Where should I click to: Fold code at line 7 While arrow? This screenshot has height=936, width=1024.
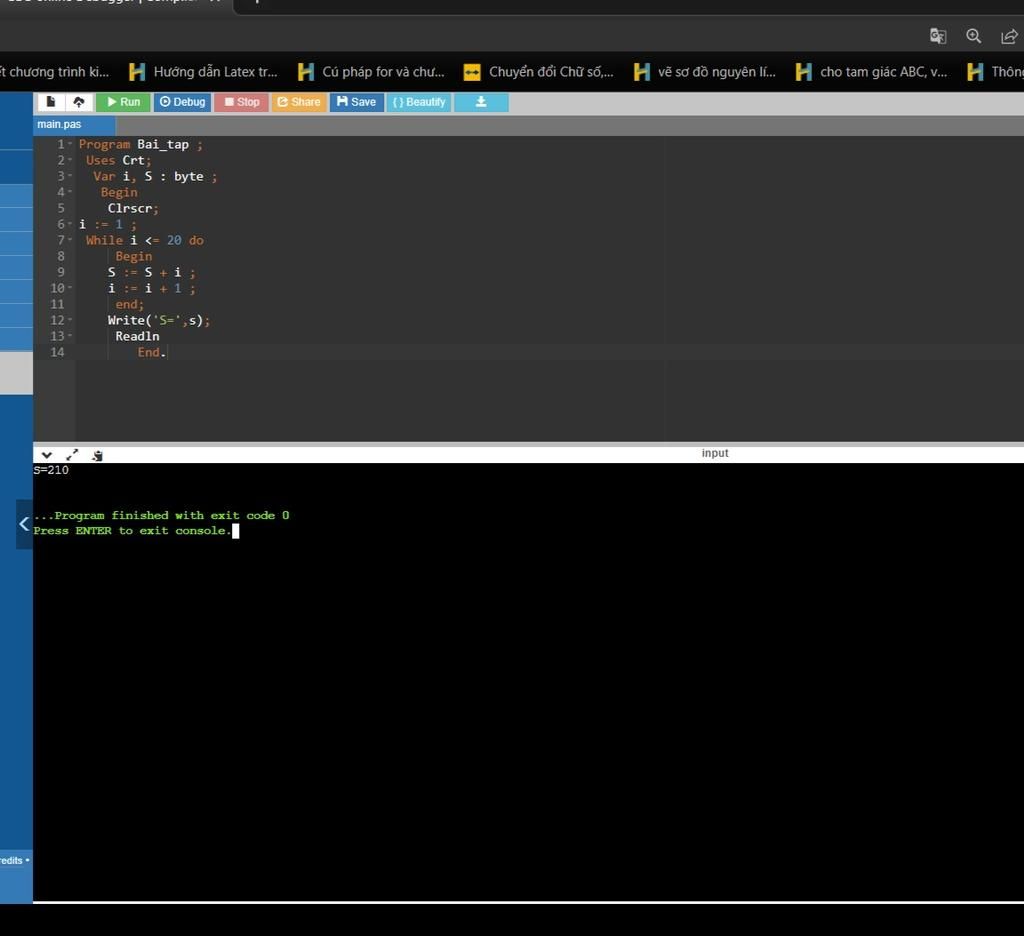point(70,240)
